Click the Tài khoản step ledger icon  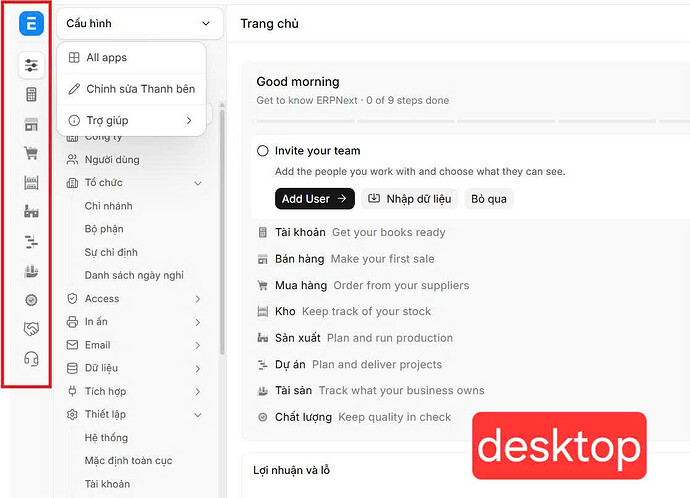click(x=263, y=232)
